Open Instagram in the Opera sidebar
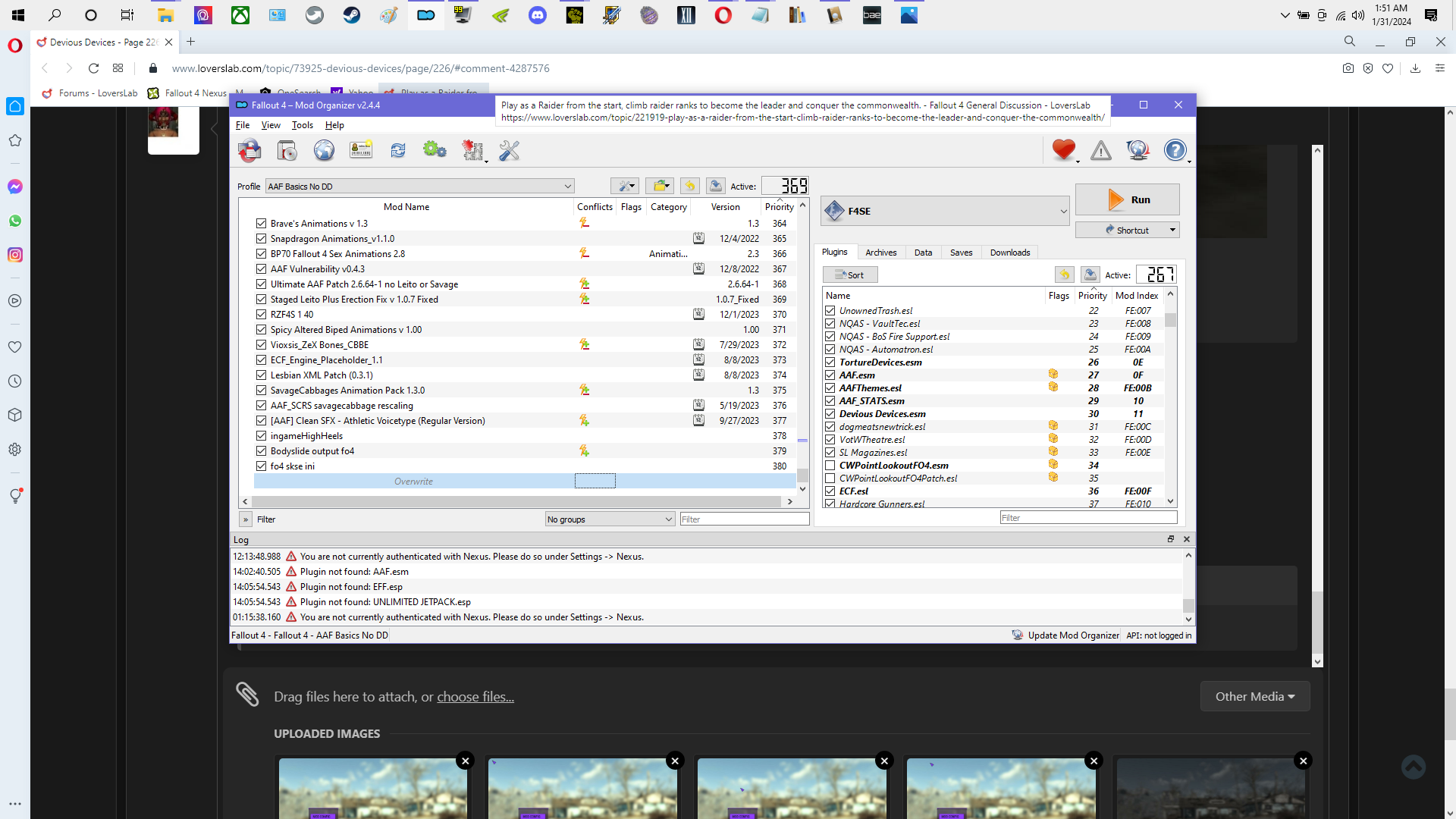The width and height of the screenshot is (1456, 819). (15, 255)
